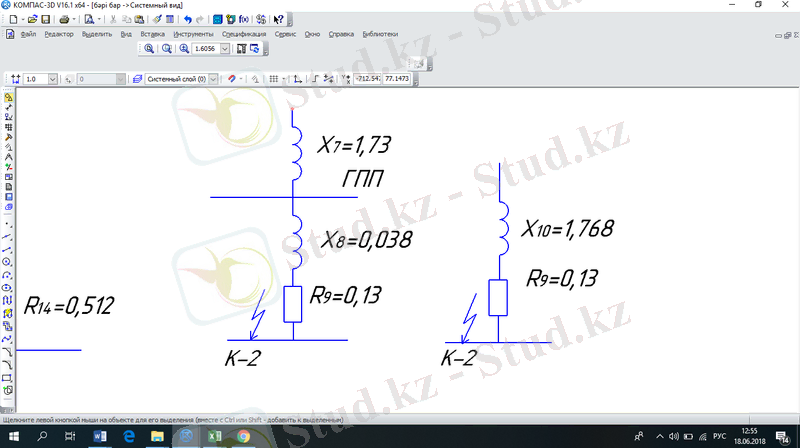Click the Windows Start button
This screenshot has width=800, height=448.
pos(14,436)
